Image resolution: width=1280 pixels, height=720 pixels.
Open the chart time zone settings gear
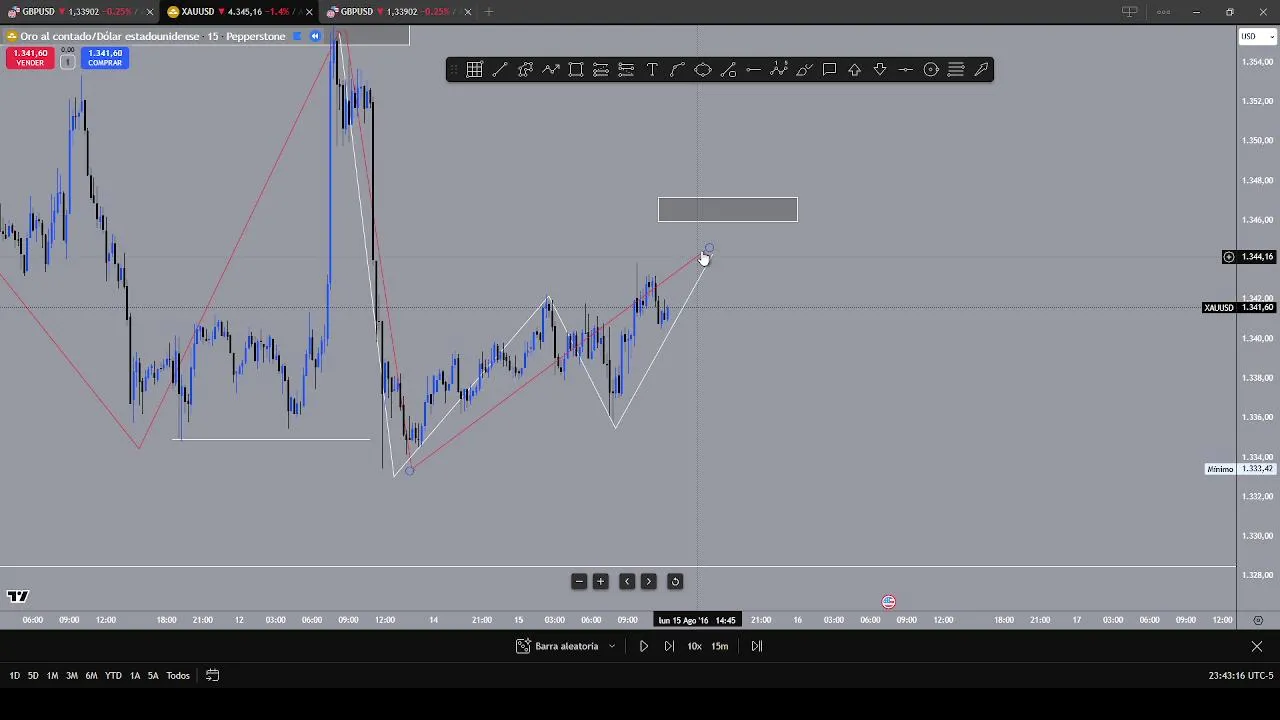[x=1258, y=620]
